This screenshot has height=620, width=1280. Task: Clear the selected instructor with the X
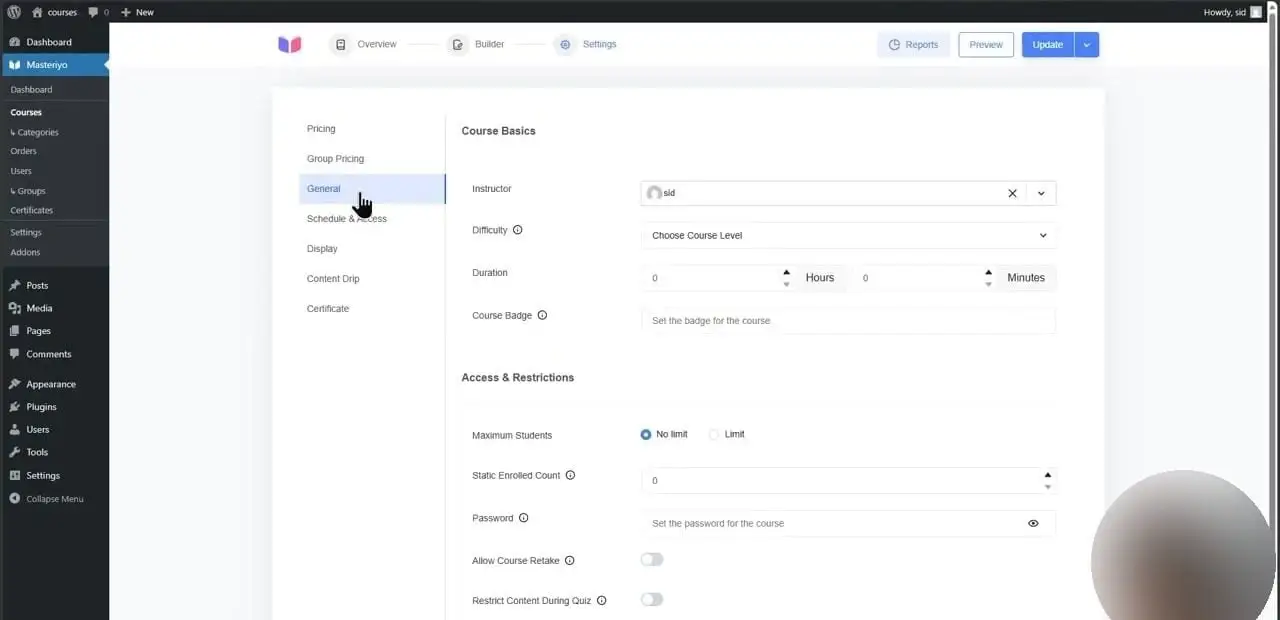coord(1012,193)
